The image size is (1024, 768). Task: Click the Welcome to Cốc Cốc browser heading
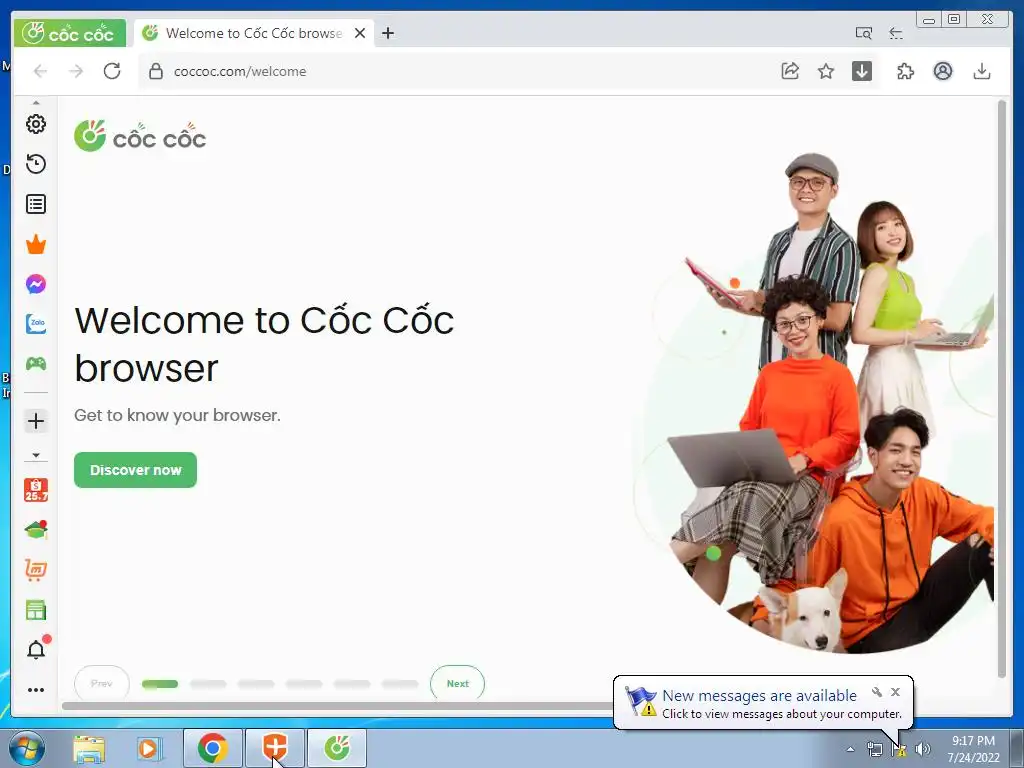(264, 344)
